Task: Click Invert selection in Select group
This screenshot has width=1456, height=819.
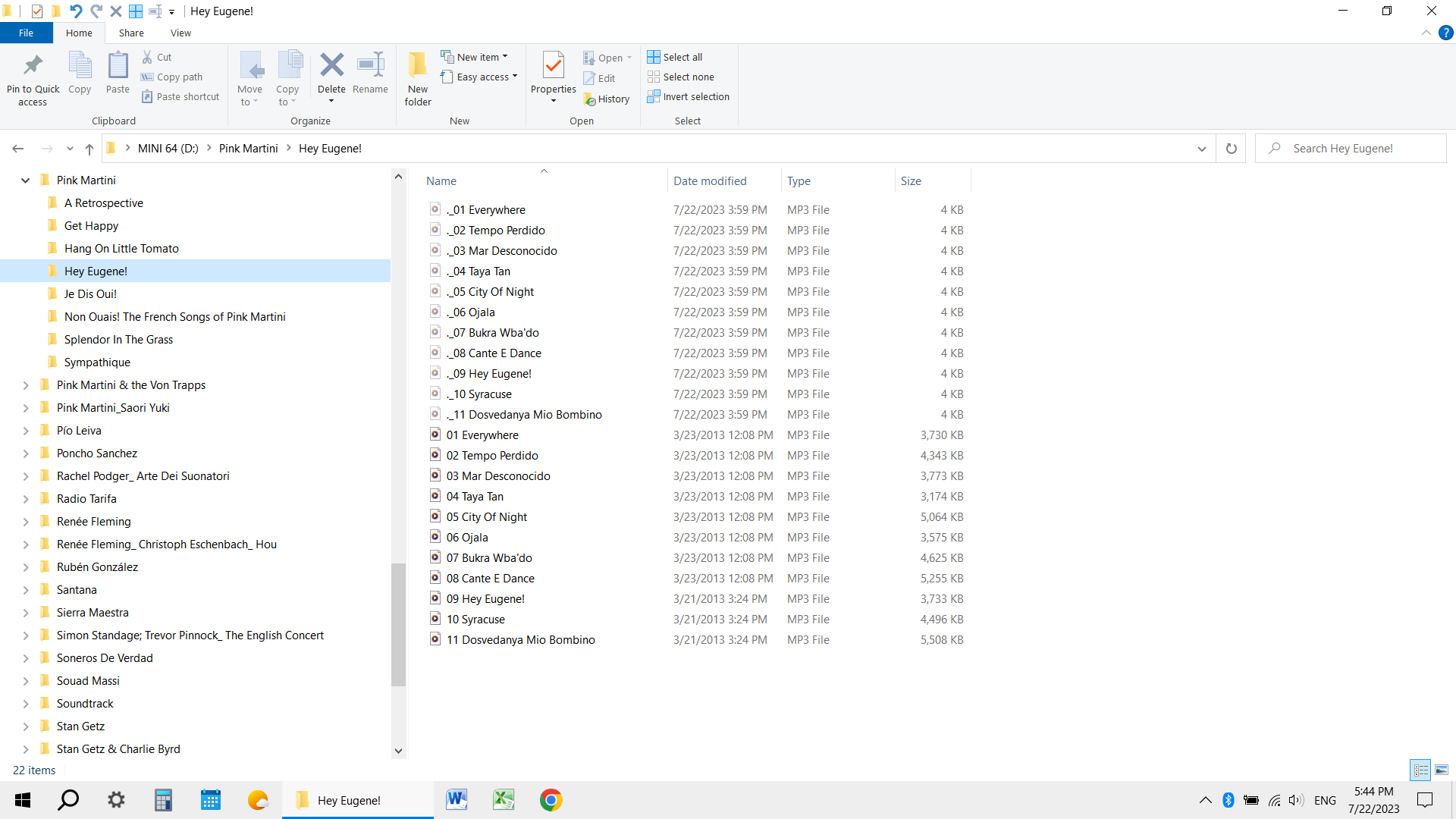Action: [688, 97]
